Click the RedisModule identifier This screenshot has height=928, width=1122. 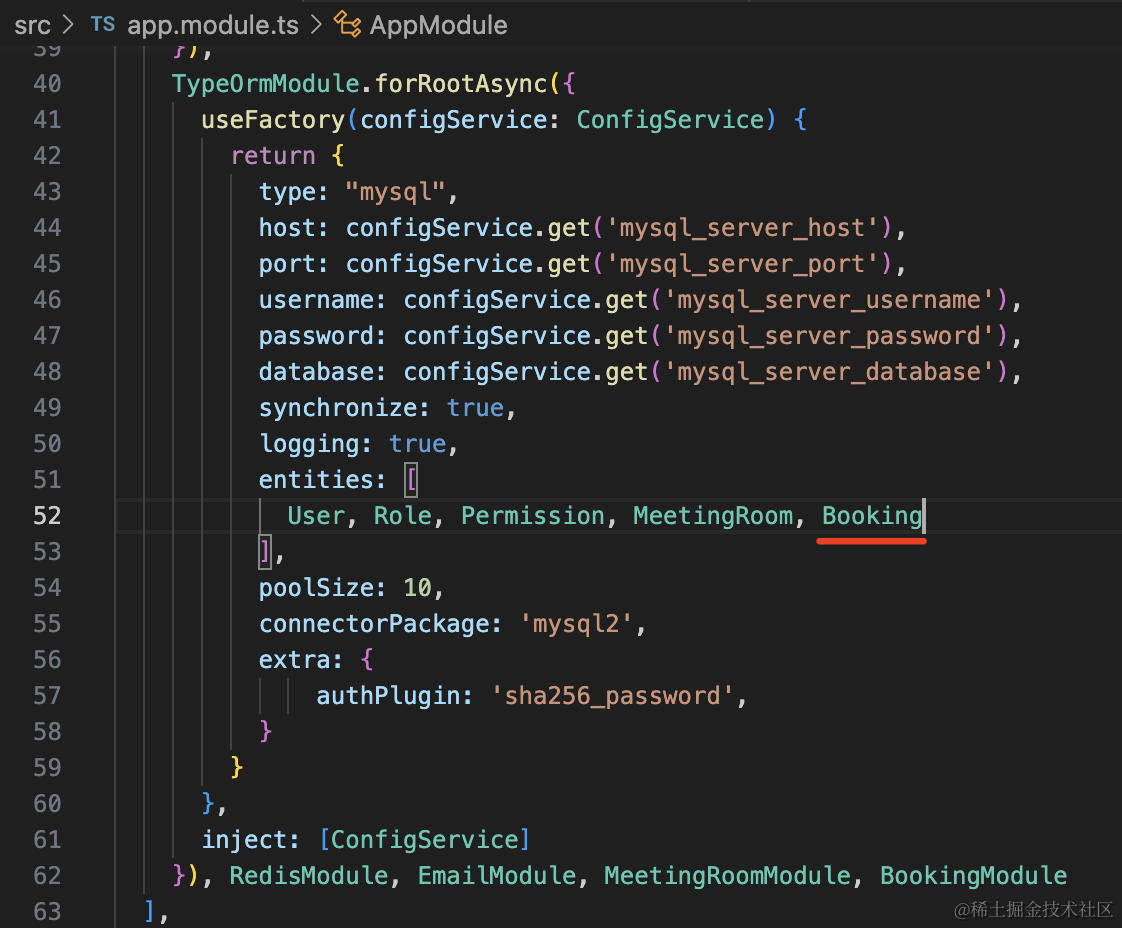point(309,876)
